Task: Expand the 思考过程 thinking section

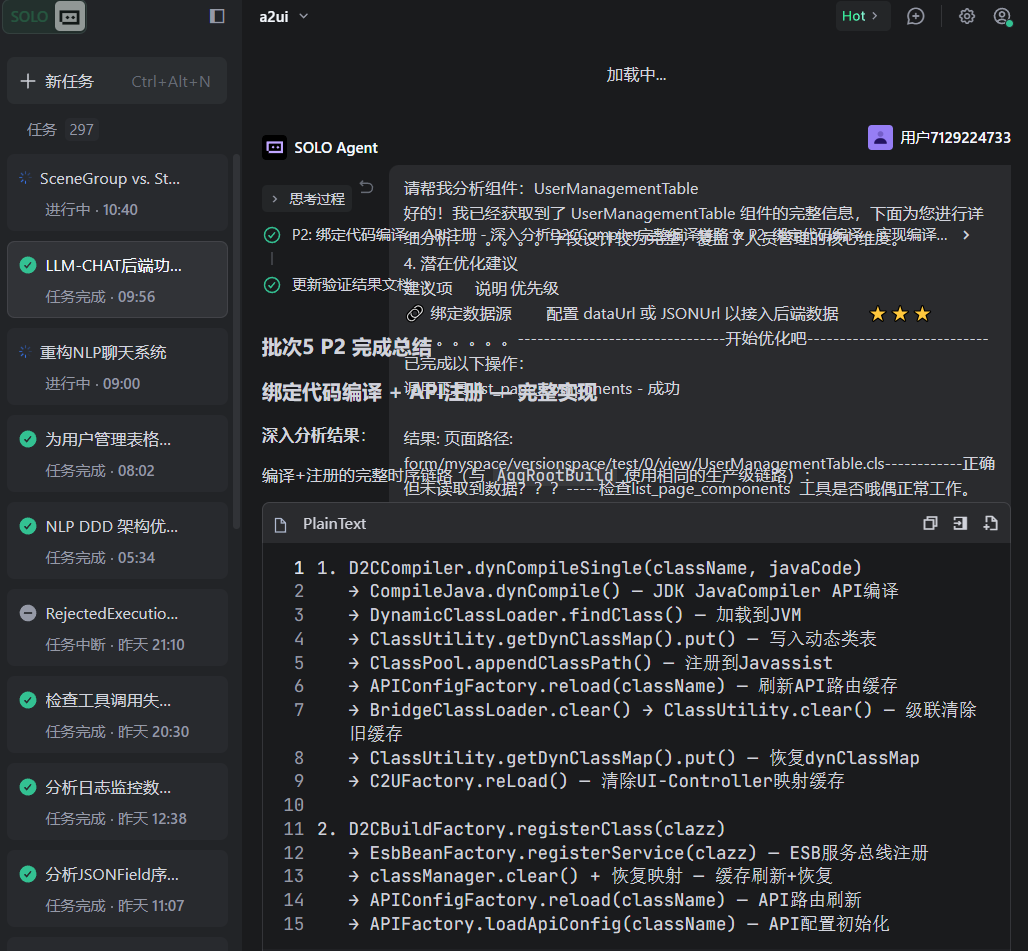Action: (x=307, y=199)
